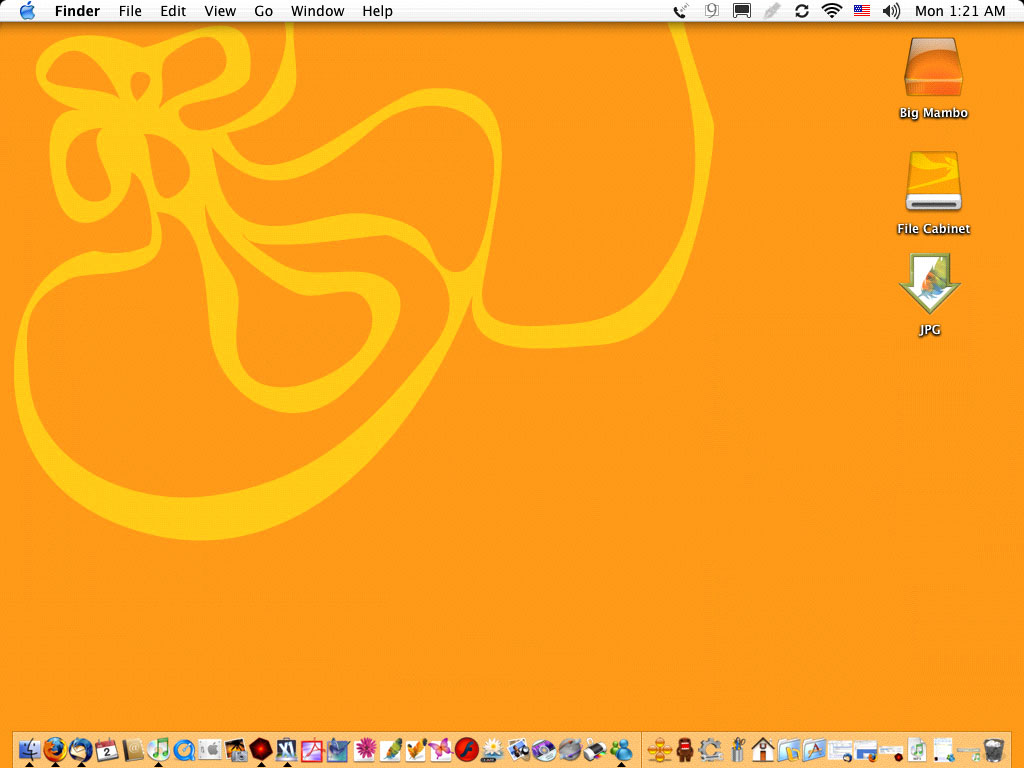Open Image Capture from the Dock
The width and height of the screenshot is (1024, 768).
click(235, 750)
